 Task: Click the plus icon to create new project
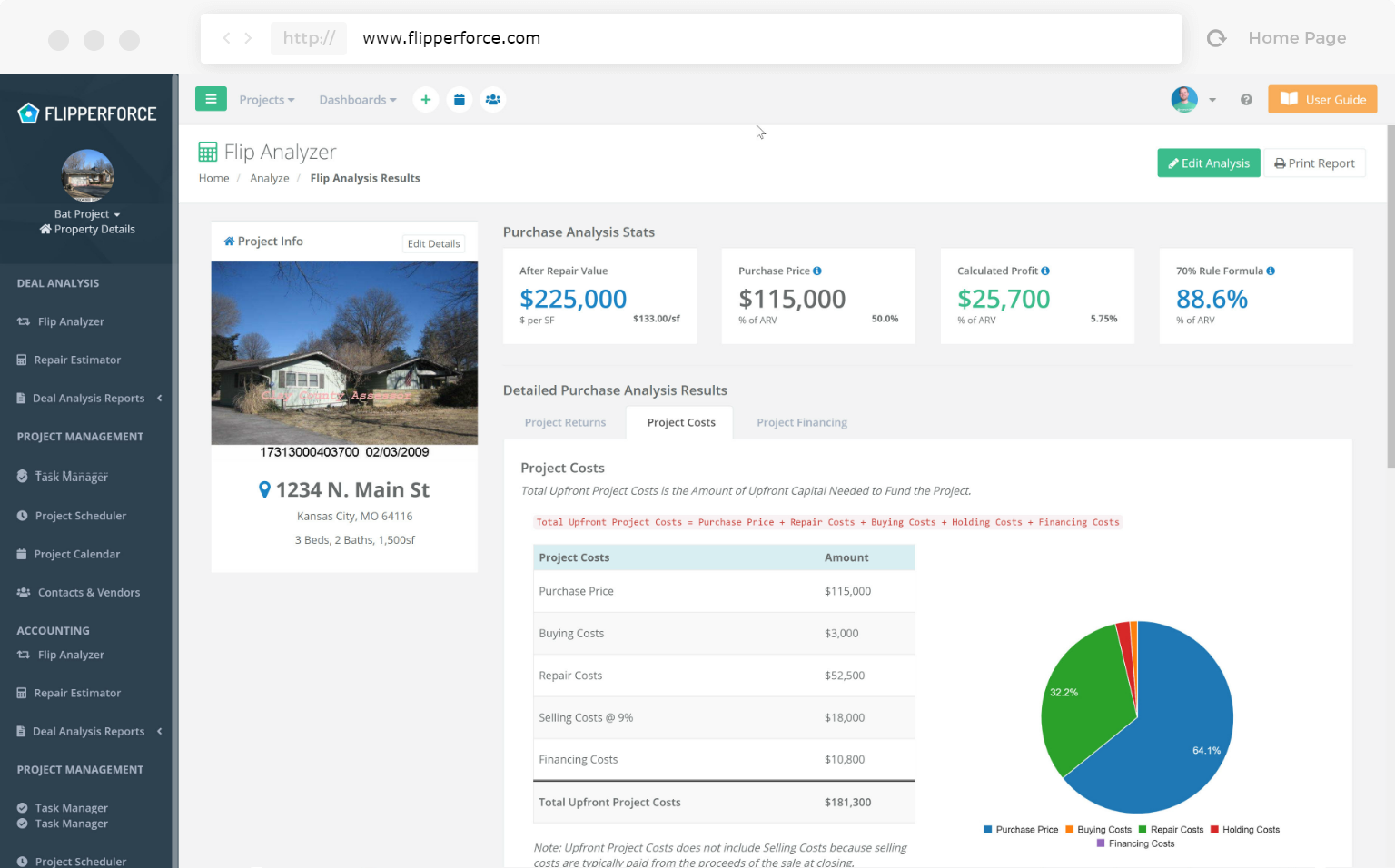coord(426,99)
